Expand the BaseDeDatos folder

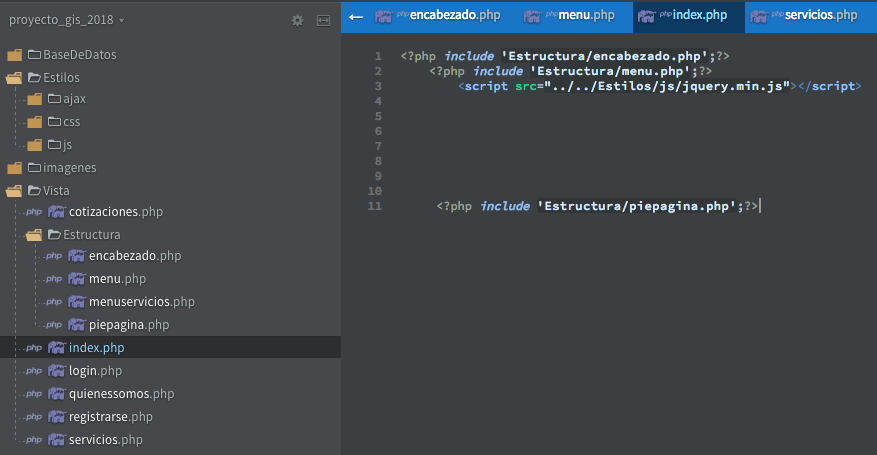pyautogui.click(x=79, y=55)
